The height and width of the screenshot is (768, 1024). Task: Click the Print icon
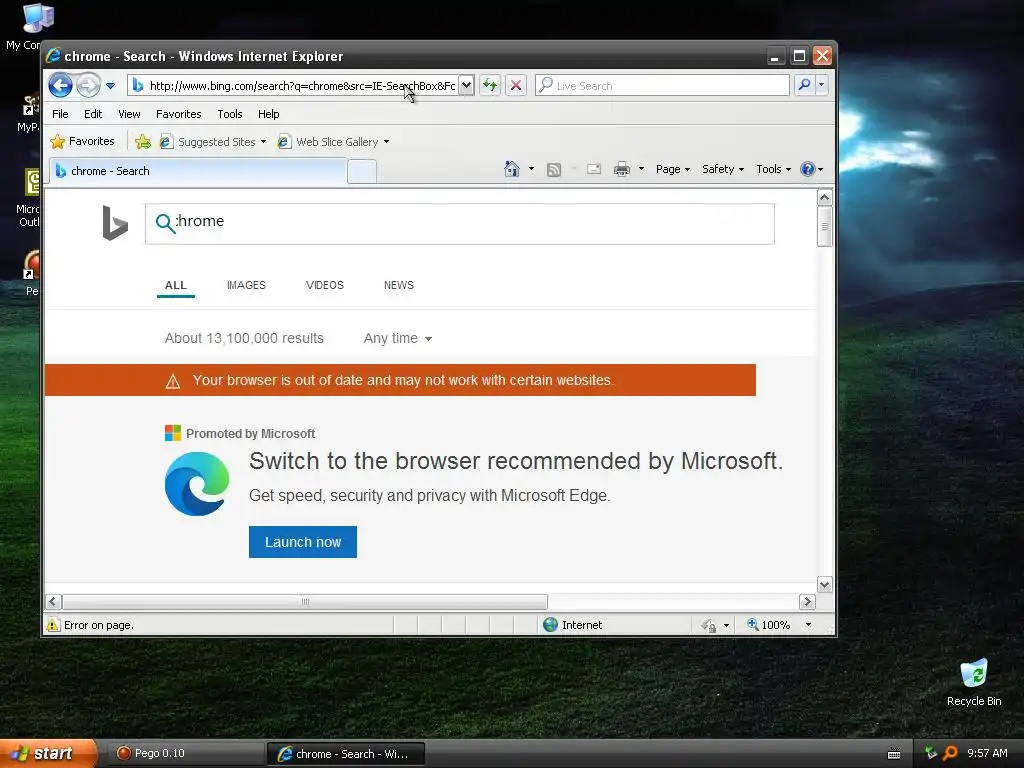click(622, 169)
